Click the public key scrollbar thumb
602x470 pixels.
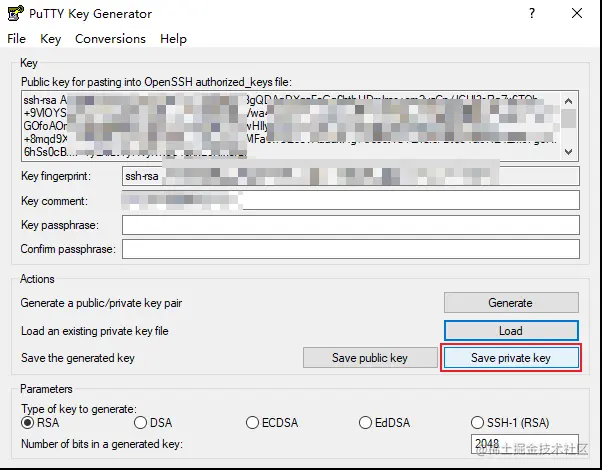point(569,119)
